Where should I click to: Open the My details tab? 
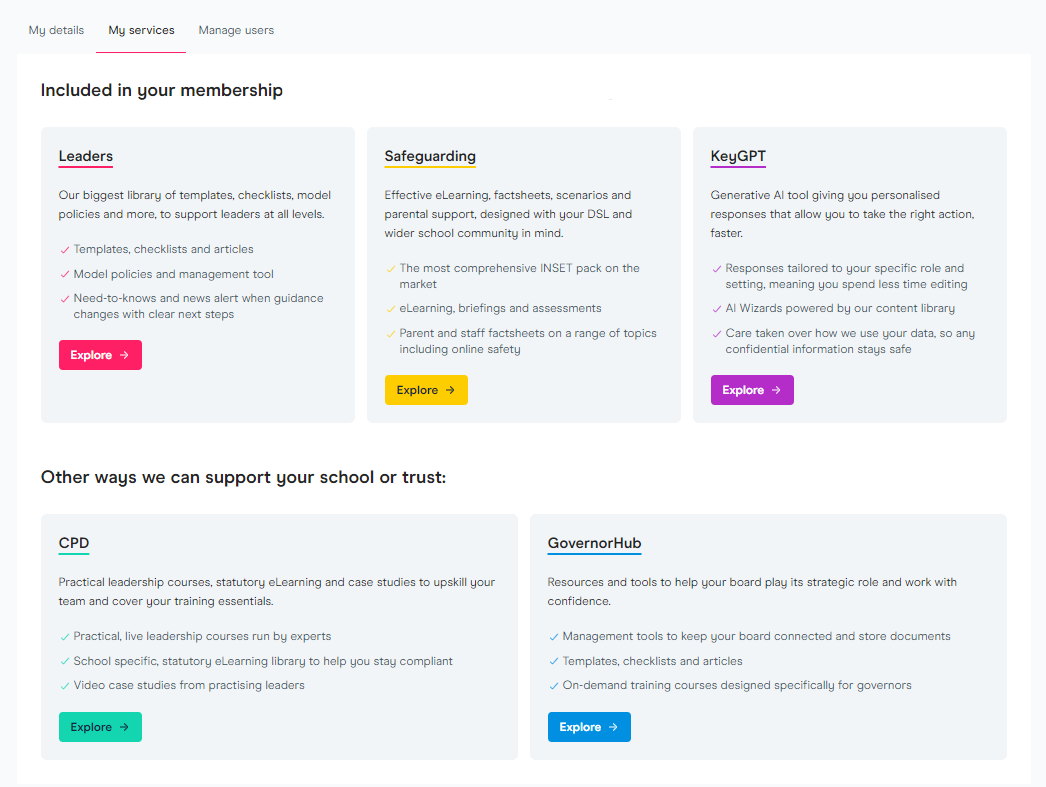point(56,30)
